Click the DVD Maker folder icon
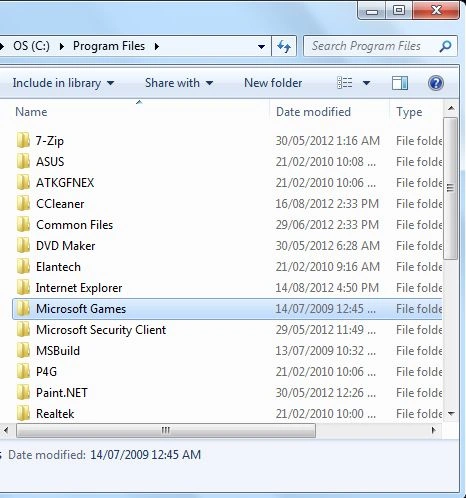The width and height of the screenshot is (466, 498). [23, 245]
